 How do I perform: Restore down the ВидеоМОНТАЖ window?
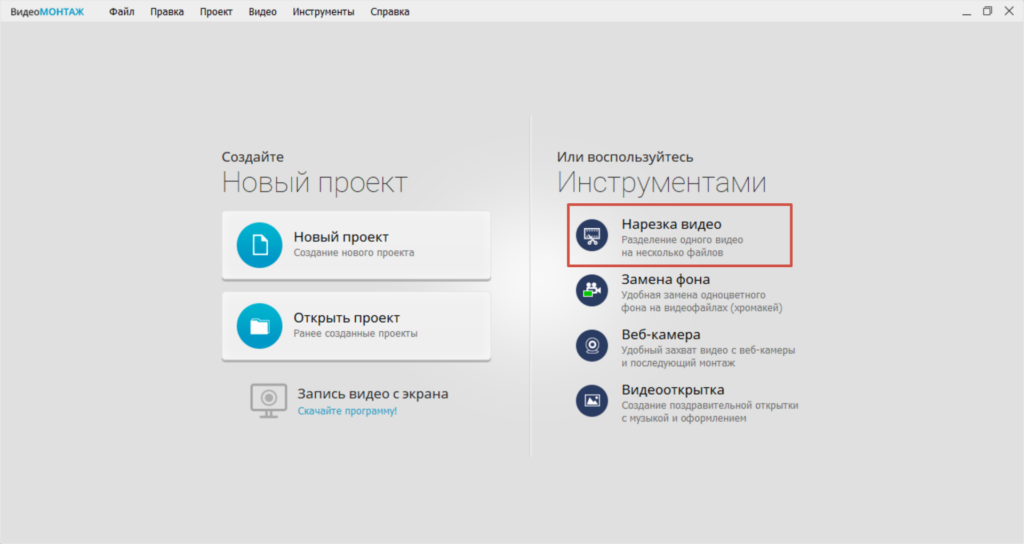pyautogui.click(x=987, y=11)
